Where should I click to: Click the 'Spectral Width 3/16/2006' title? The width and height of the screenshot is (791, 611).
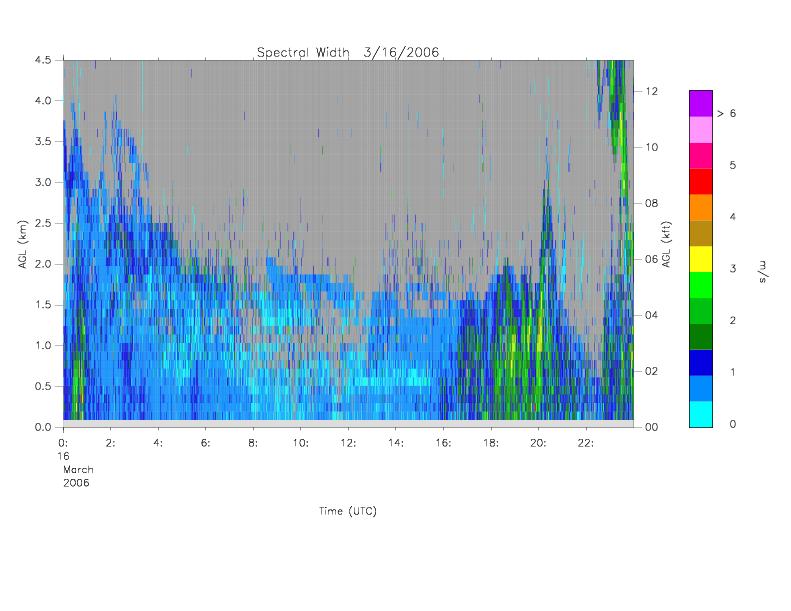pyautogui.click(x=348, y=52)
